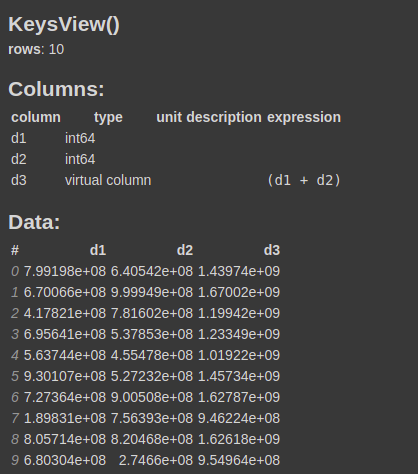Click the KeysView() title heading
The width and height of the screenshot is (418, 474).
(x=64, y=25)
